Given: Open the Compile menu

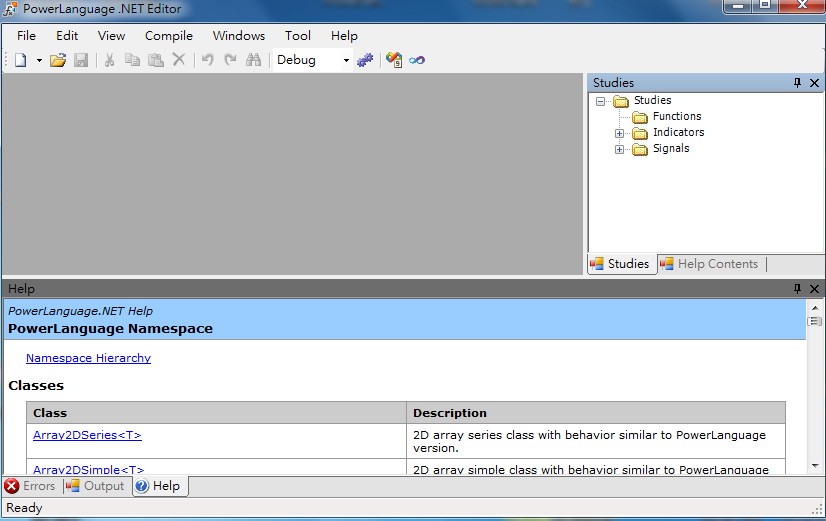Looking at the screenshot, I should click(x=169, y=36).
